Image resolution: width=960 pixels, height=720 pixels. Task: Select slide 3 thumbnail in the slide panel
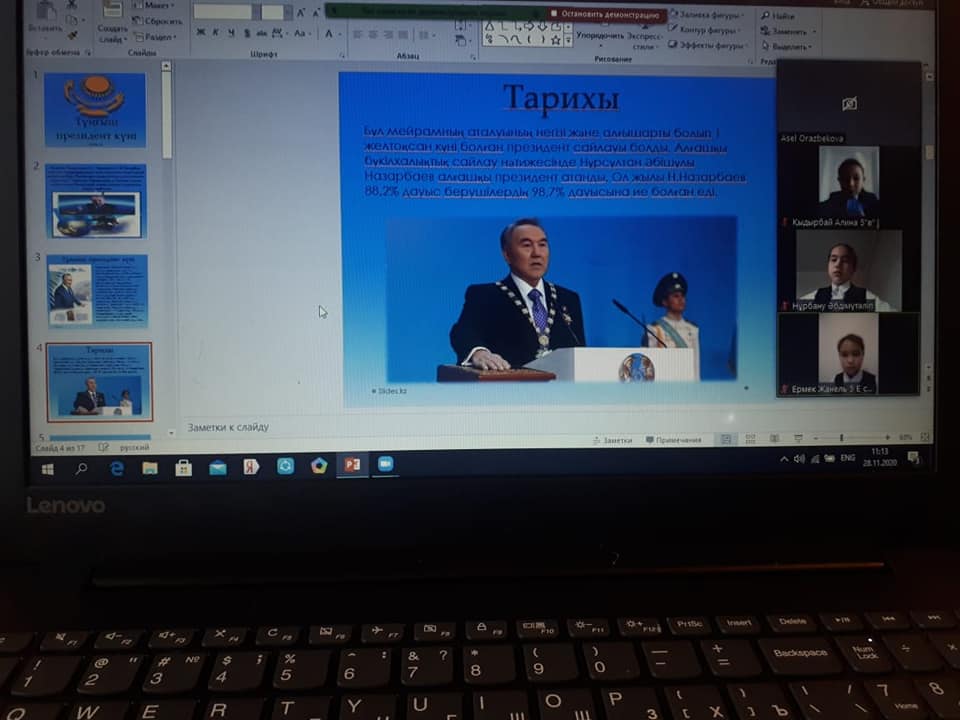(97, 290)
